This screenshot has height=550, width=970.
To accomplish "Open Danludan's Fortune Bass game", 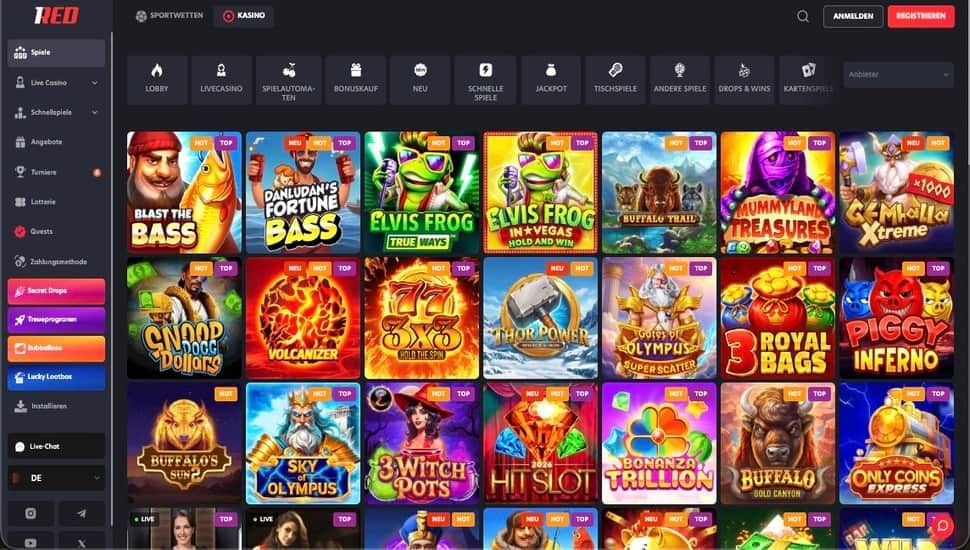I will [303, 192].
